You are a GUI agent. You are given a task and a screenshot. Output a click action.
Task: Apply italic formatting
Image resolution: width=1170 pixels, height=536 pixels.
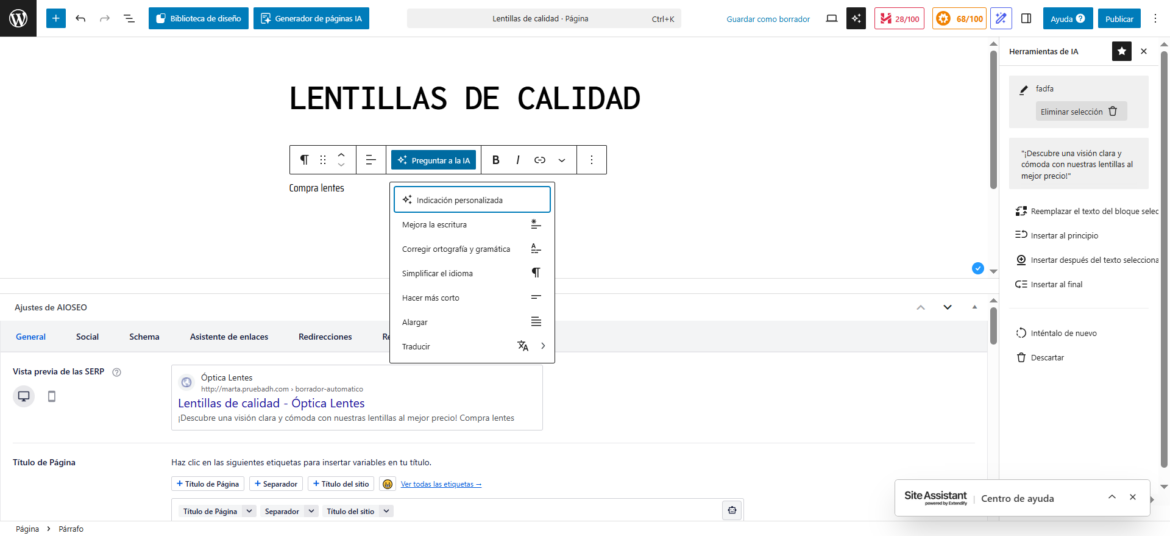click(517, 160)
